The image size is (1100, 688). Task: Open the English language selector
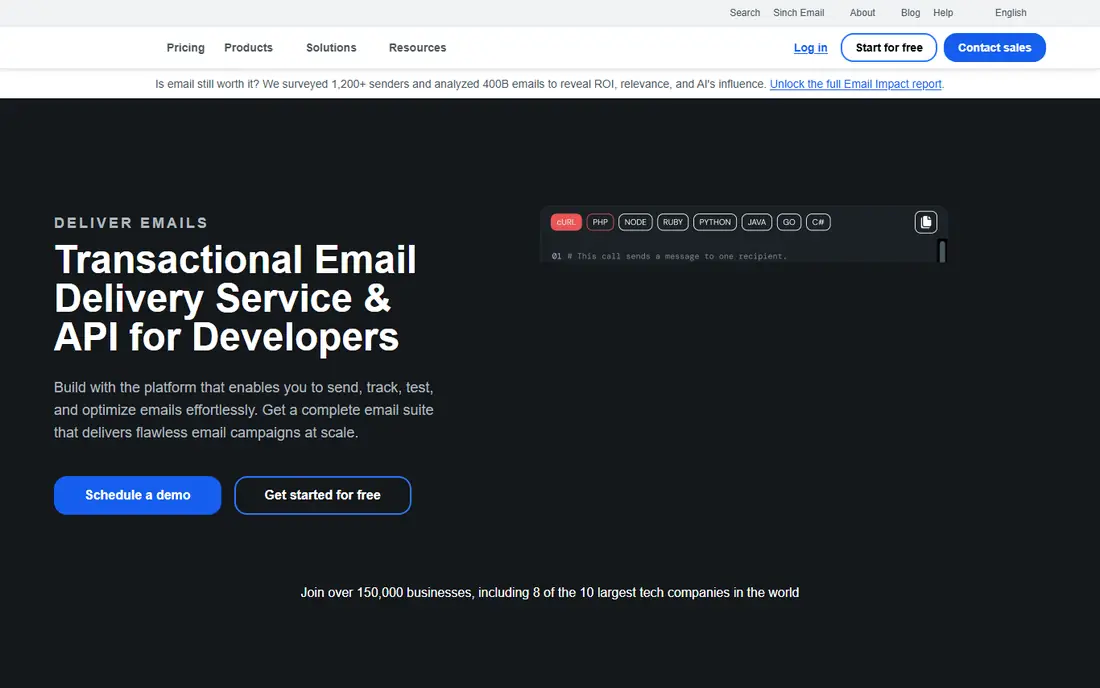[1010, 13]
